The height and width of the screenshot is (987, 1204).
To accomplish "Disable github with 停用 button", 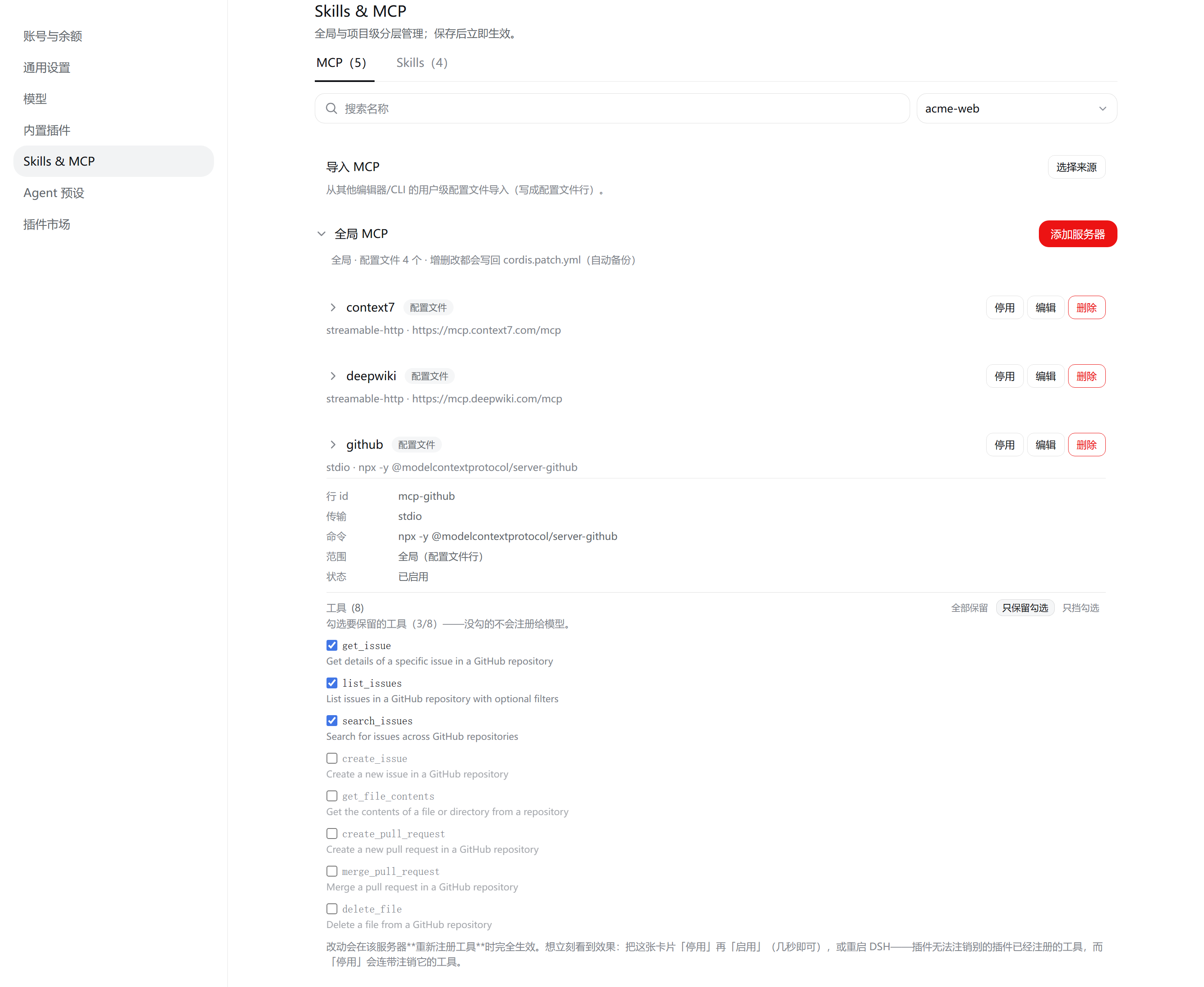I will click(1004, 445).
